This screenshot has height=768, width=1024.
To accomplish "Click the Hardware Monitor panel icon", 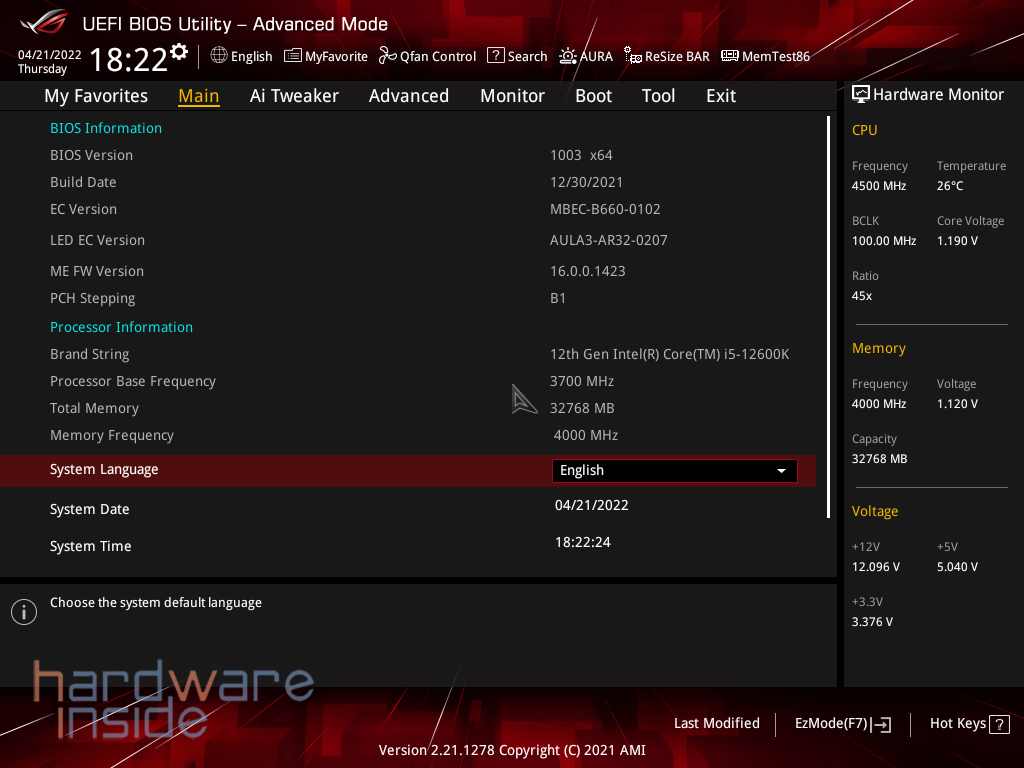I will [x=861, y=94].
